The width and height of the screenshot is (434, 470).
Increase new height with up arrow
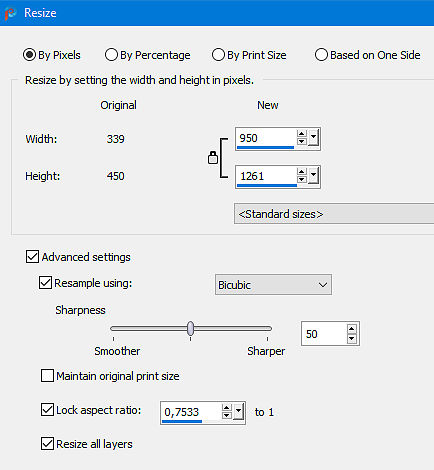click(302, 172)
